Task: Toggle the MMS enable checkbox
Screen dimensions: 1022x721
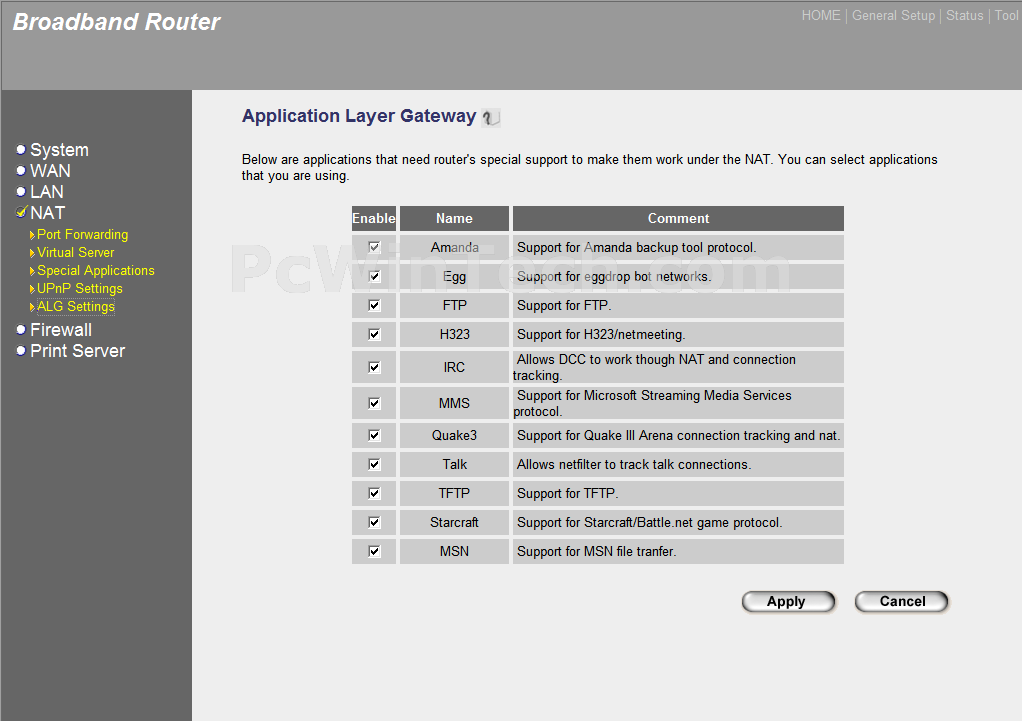Action: click(374, 403)
